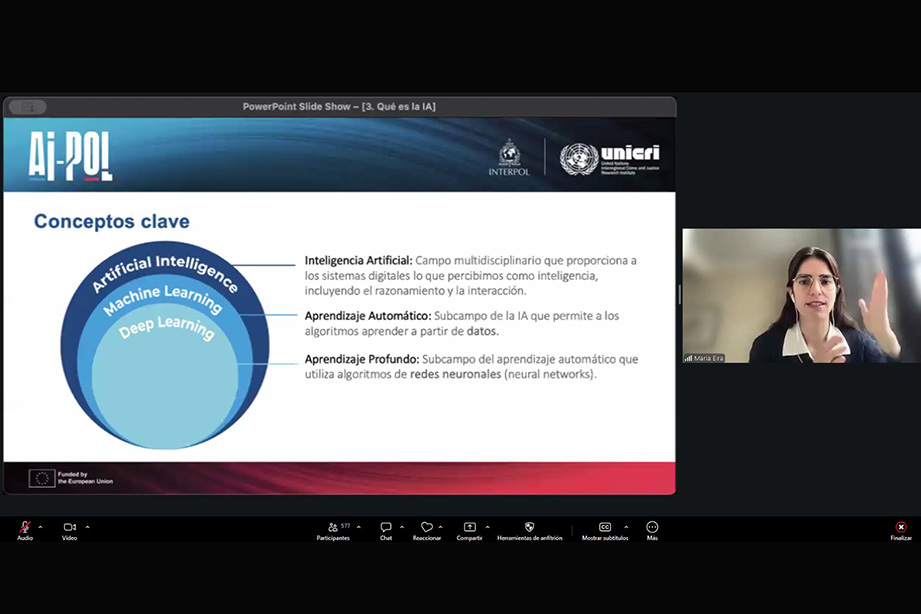Image resolution: width=921 pixels, height=614 pixels.
Task: Open Herramientas de anfitrión shield icon
Action: tap(529, 527)
